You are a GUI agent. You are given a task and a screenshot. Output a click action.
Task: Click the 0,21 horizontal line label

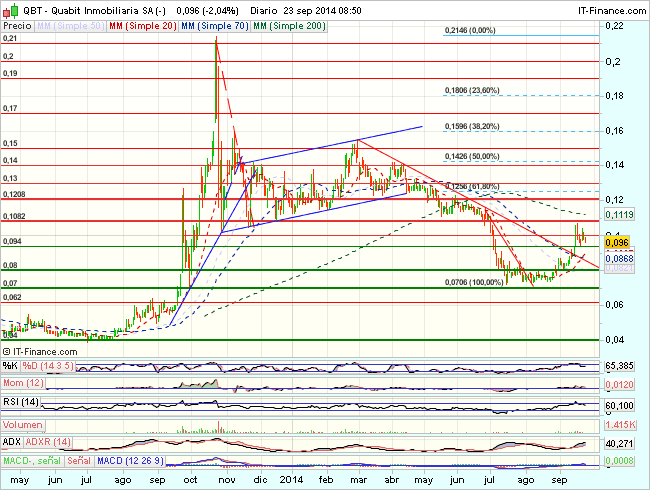pyautogui.click(x=10, y=38)
